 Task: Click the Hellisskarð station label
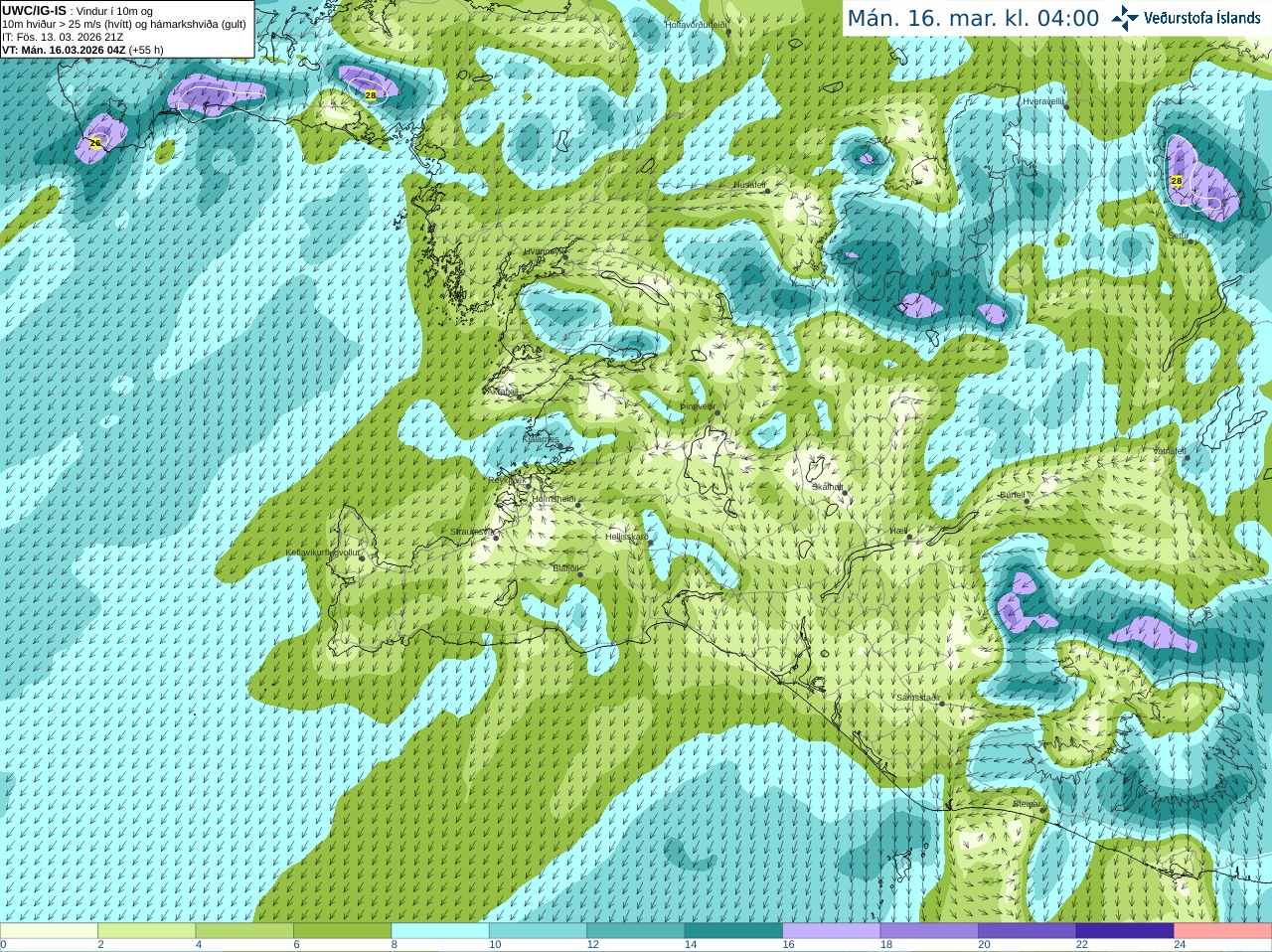pyautogui.click(x=626, y=537)
